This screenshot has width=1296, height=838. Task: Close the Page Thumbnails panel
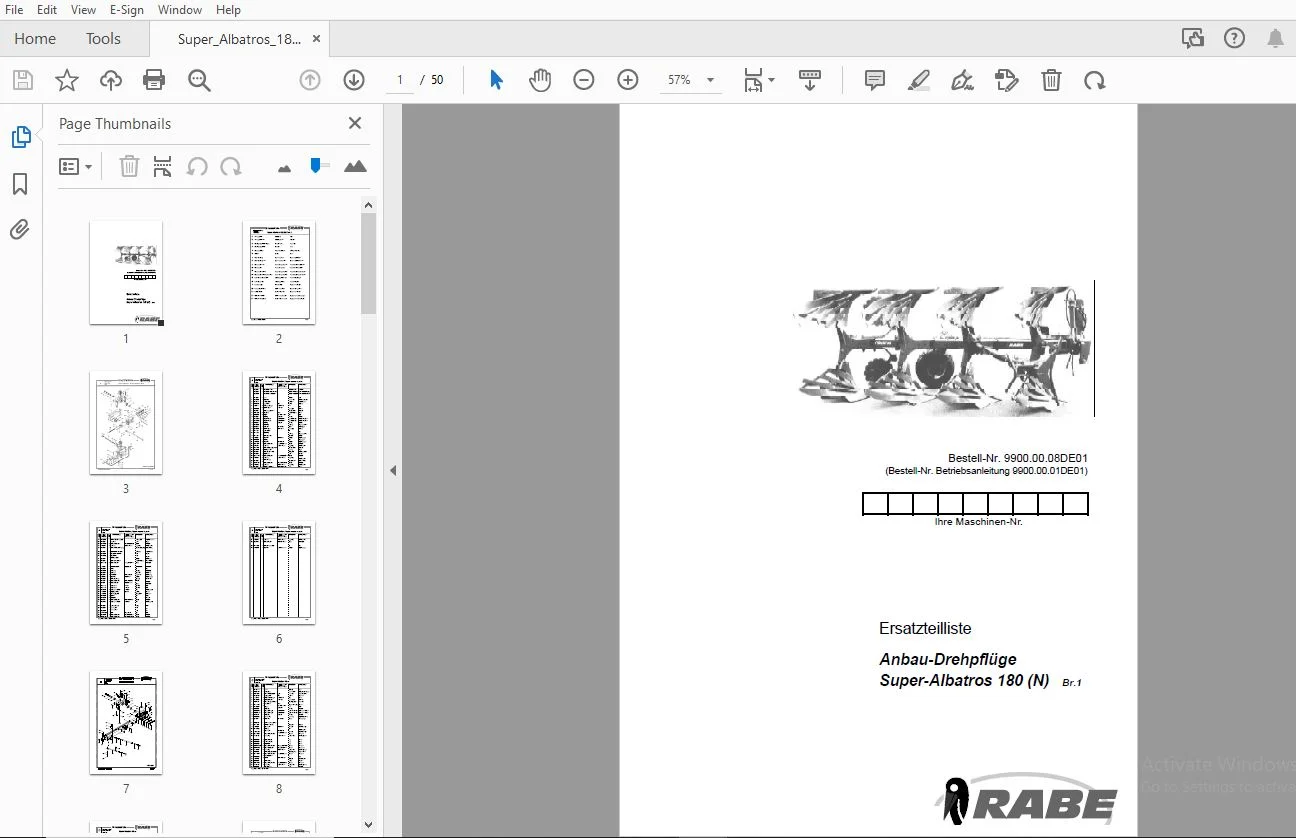point(354,123)
